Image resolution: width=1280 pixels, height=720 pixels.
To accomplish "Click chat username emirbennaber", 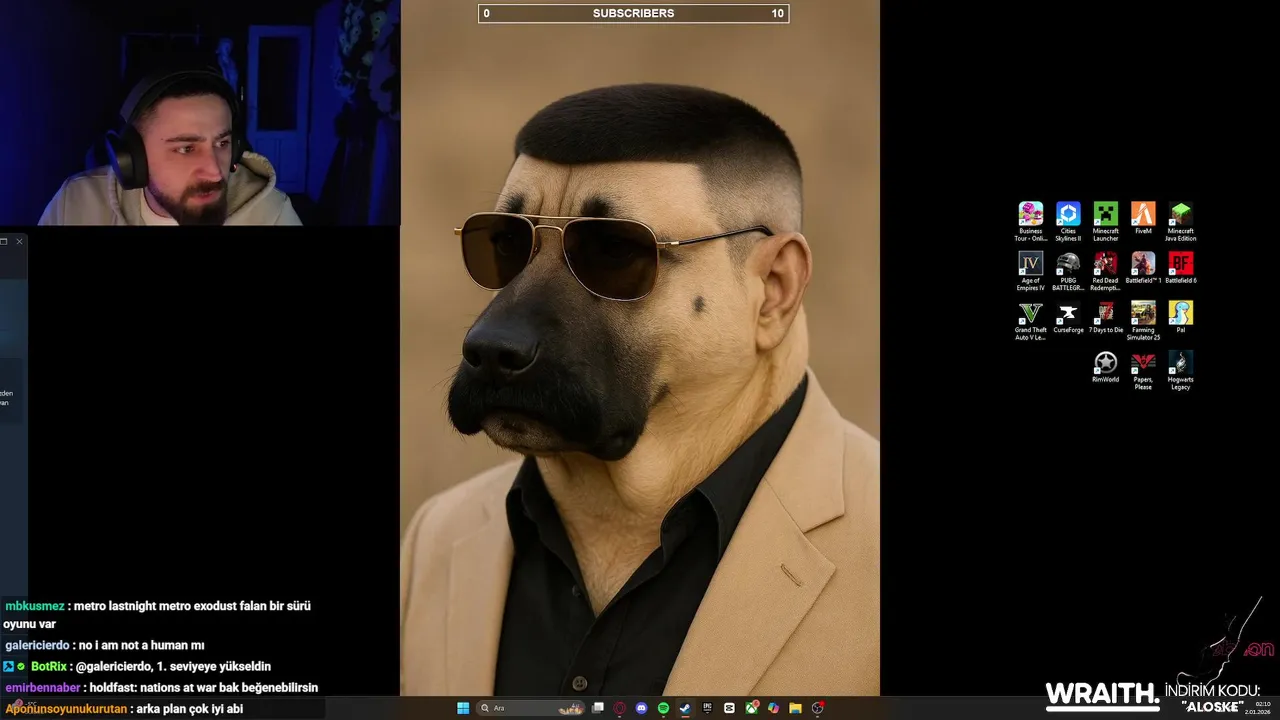I will tap(43, 688).
